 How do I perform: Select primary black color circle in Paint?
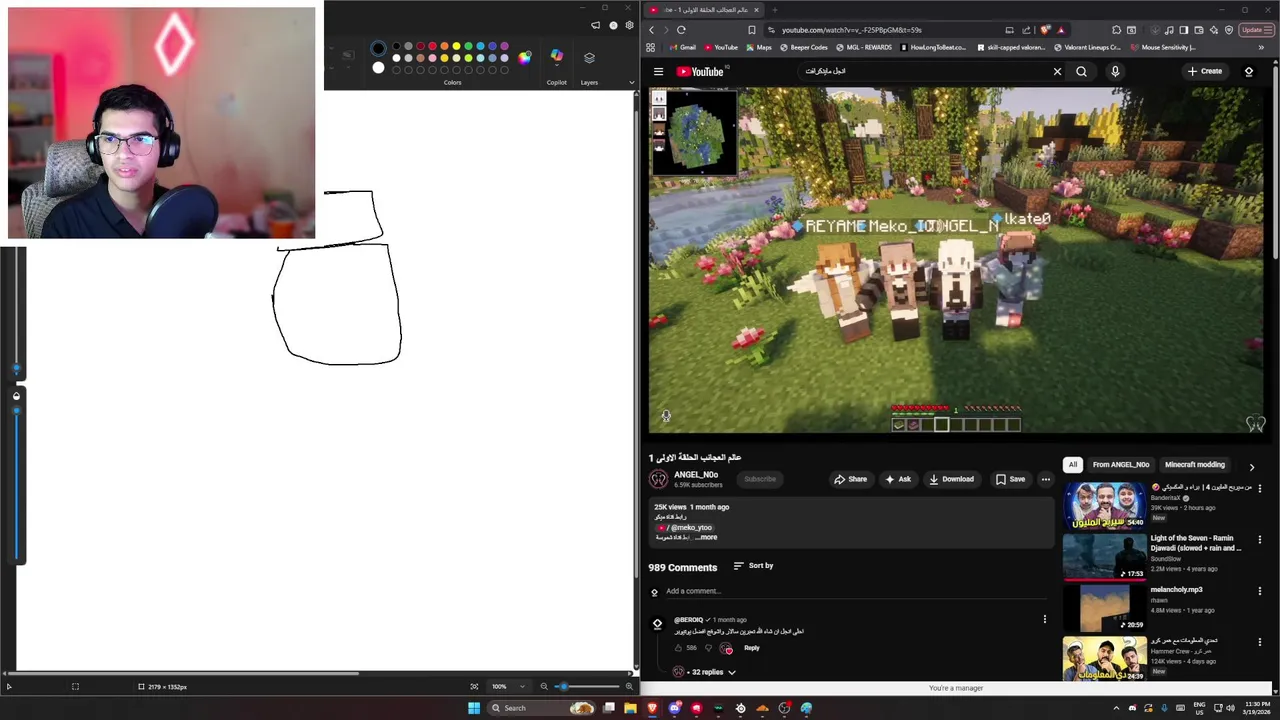378,48
